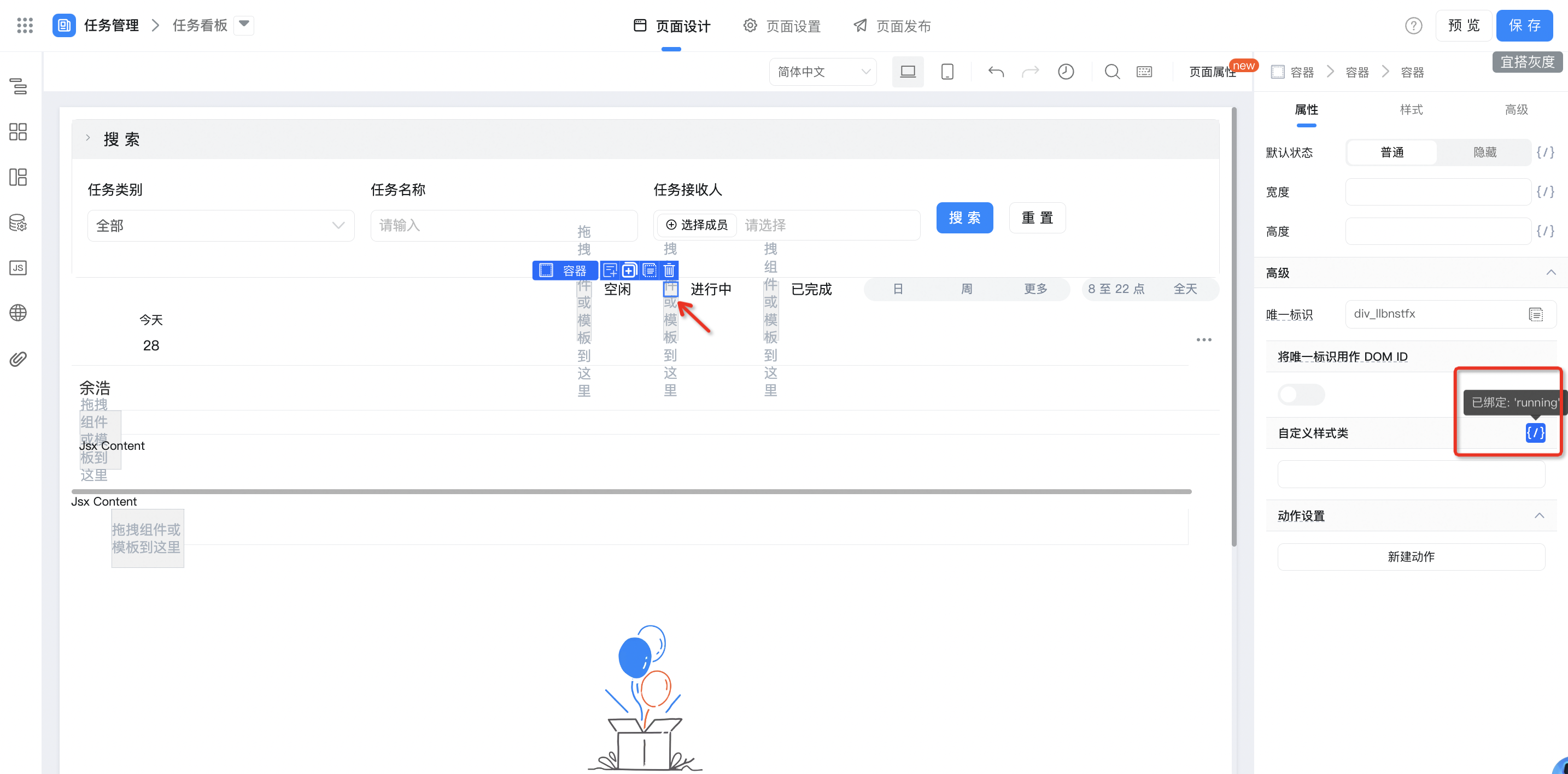Screen dimensions: 1568x774
Task: Select the 日 view option
Action: [x=897, y=289]
